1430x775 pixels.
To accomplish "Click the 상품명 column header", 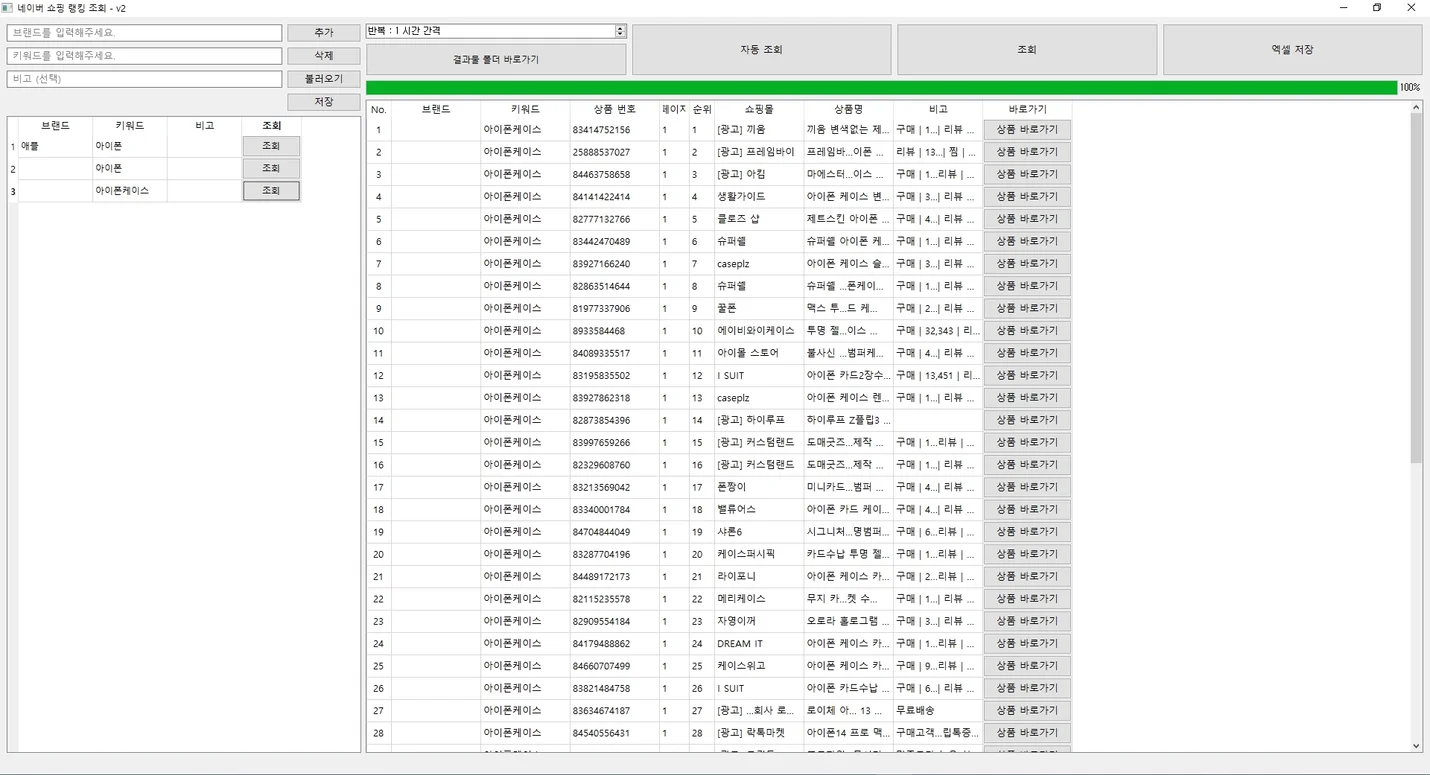I will point(848,109).
